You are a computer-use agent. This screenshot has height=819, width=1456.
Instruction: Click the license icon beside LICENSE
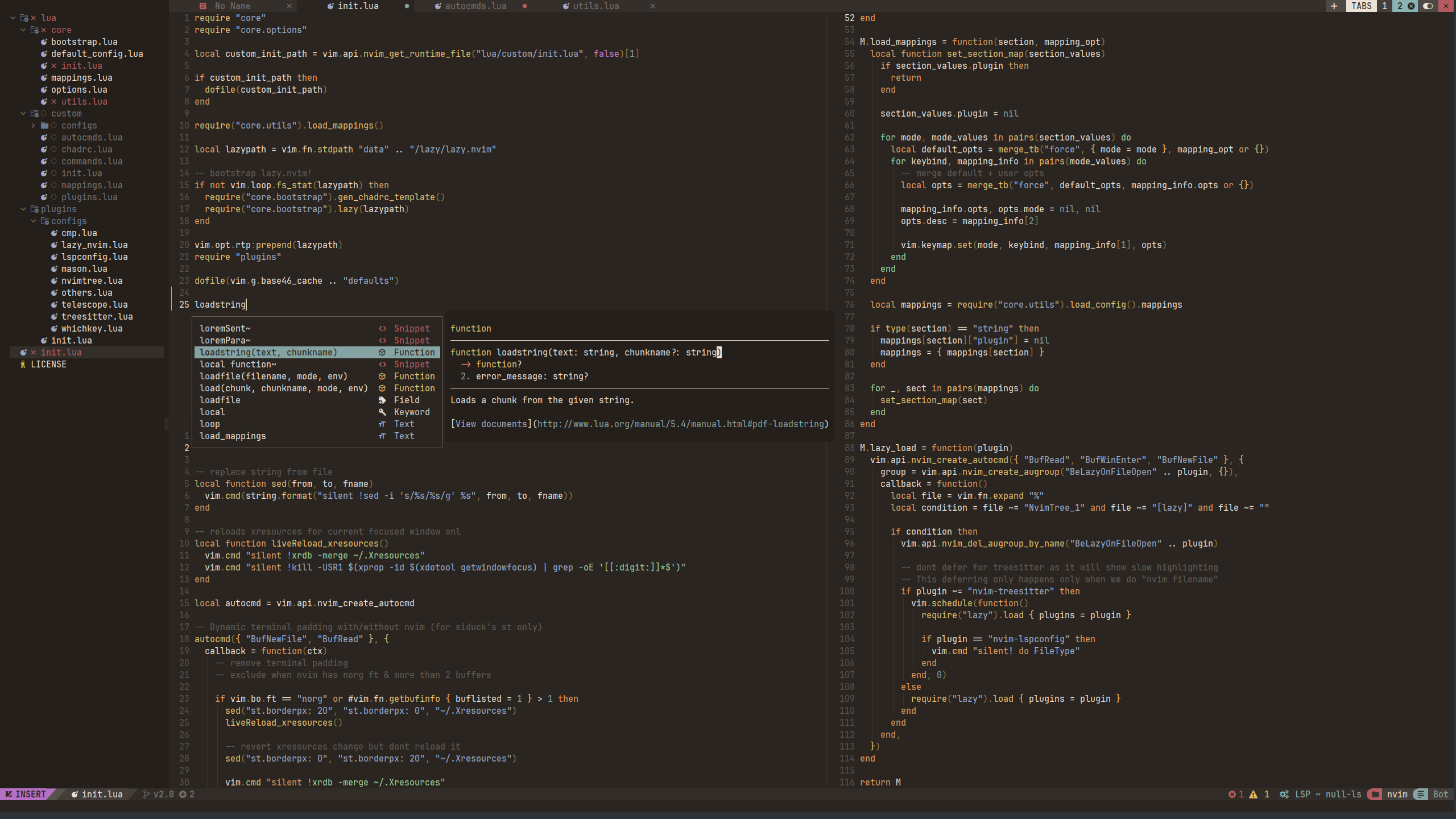tap(23, 364)
